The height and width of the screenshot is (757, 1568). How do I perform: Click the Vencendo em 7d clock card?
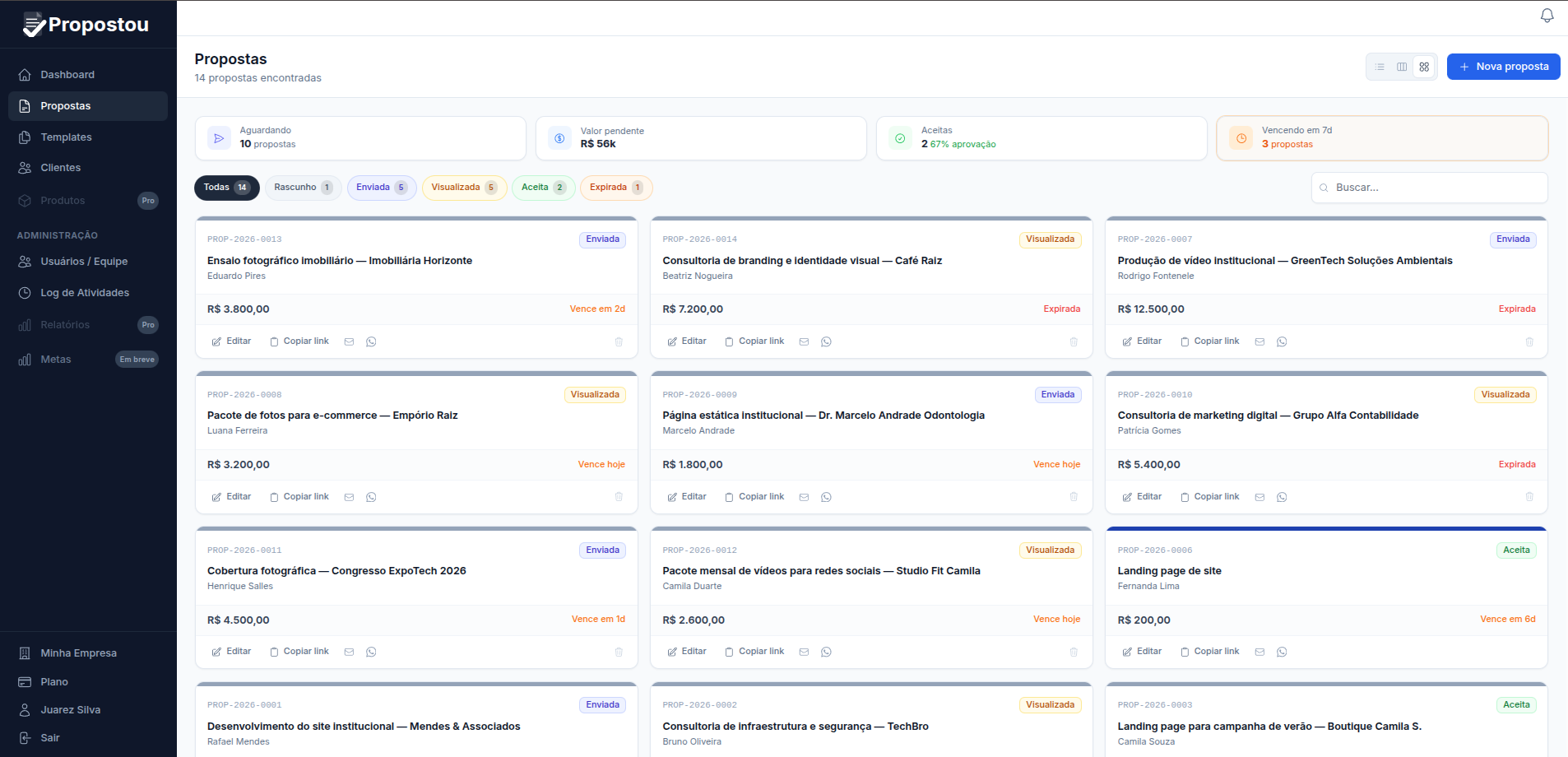(1382, 137)
